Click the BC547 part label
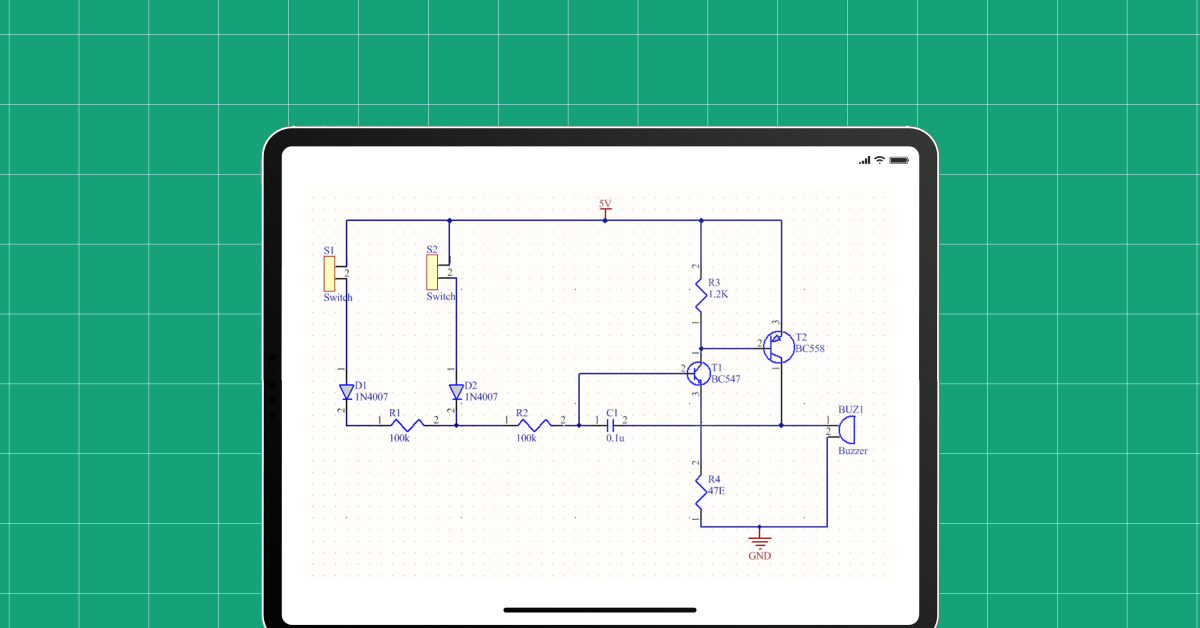 726,380
